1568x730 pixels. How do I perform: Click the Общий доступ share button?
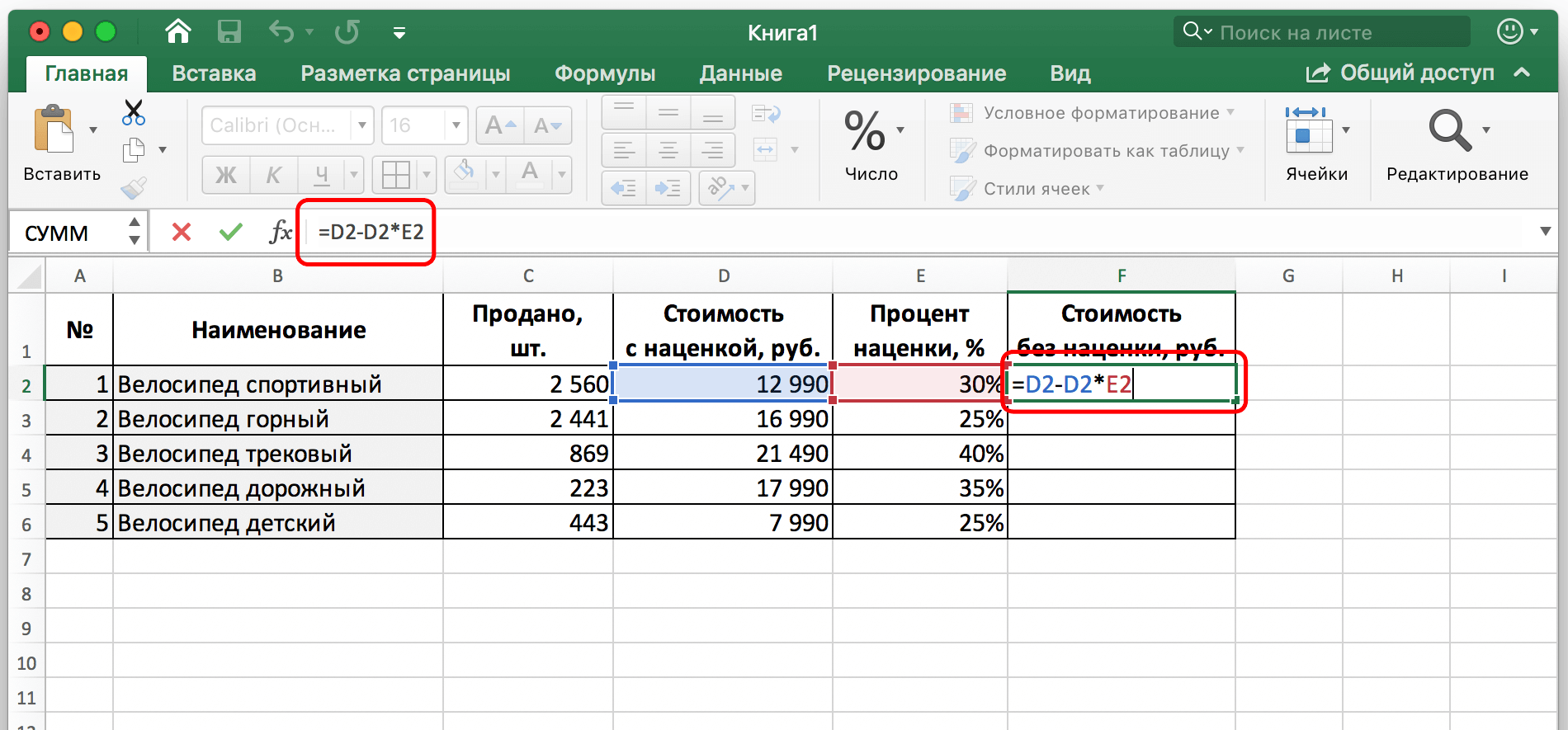[x=1400, y=73]
